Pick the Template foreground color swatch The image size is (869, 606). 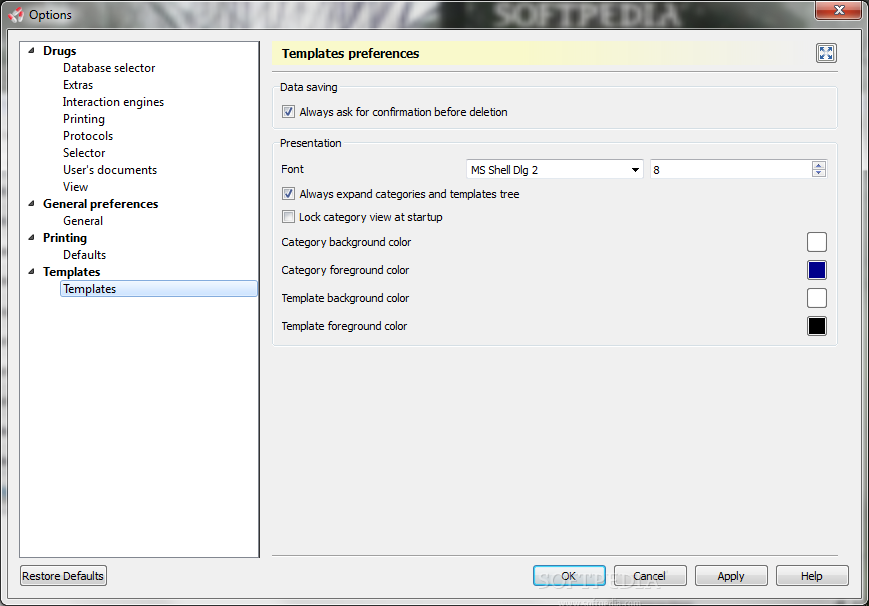816,326
